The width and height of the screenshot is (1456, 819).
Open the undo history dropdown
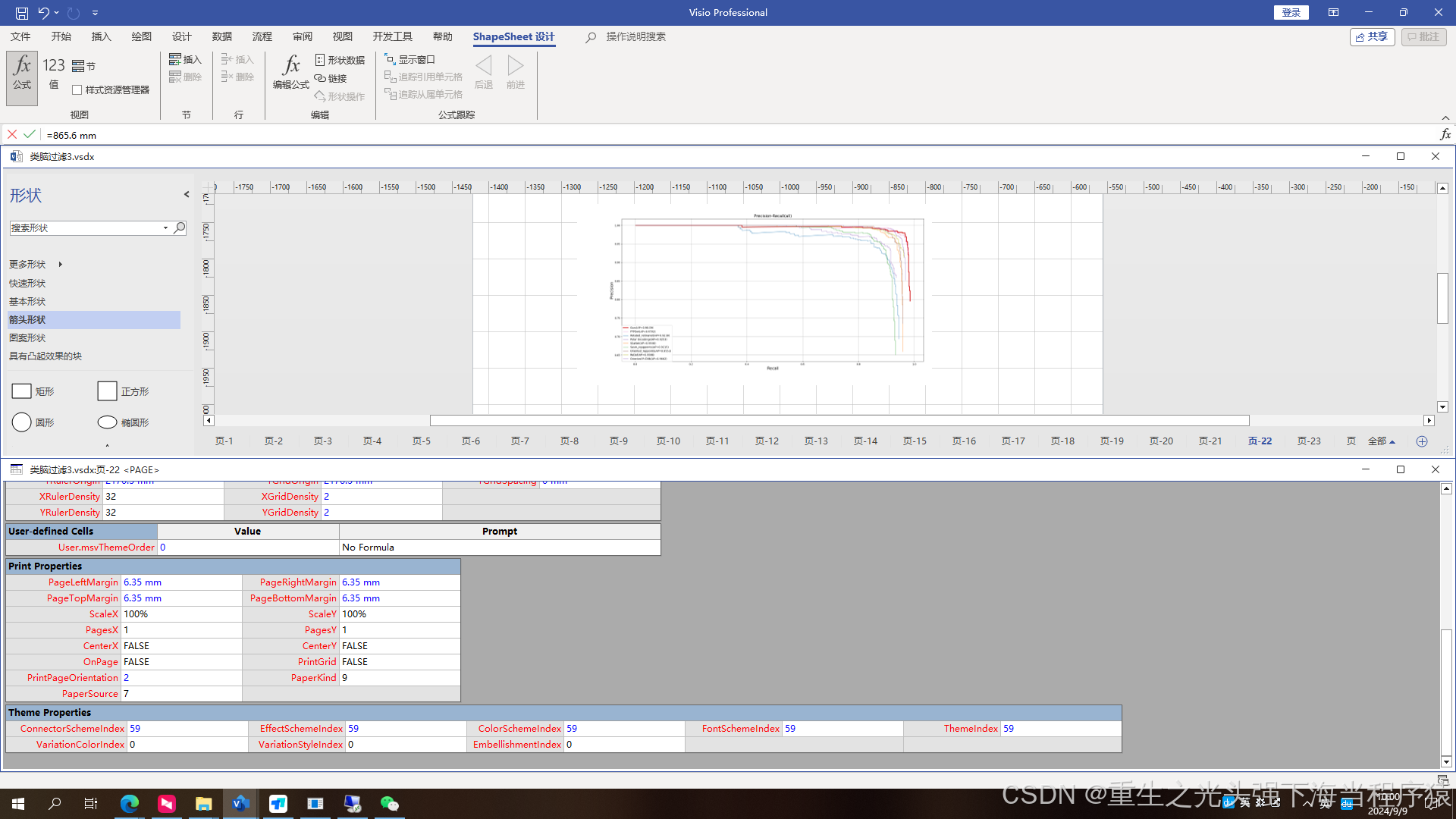pyautogui.click(x=57, y=13)
